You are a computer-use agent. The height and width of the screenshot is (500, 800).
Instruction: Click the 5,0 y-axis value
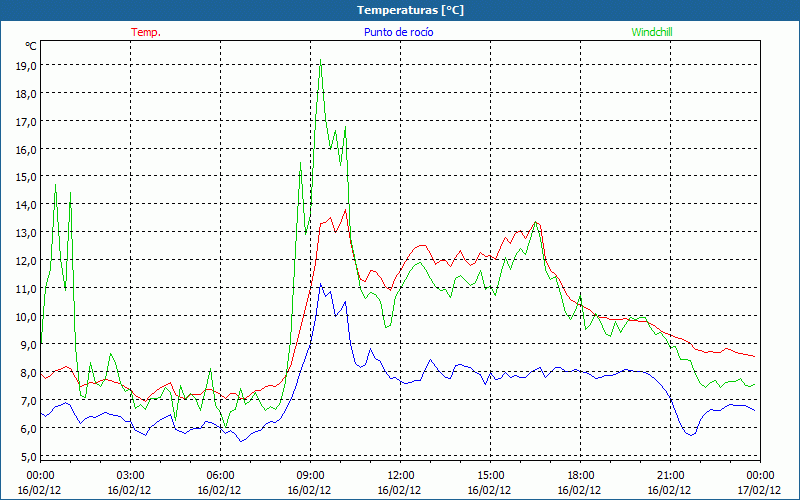click(29, 457)
